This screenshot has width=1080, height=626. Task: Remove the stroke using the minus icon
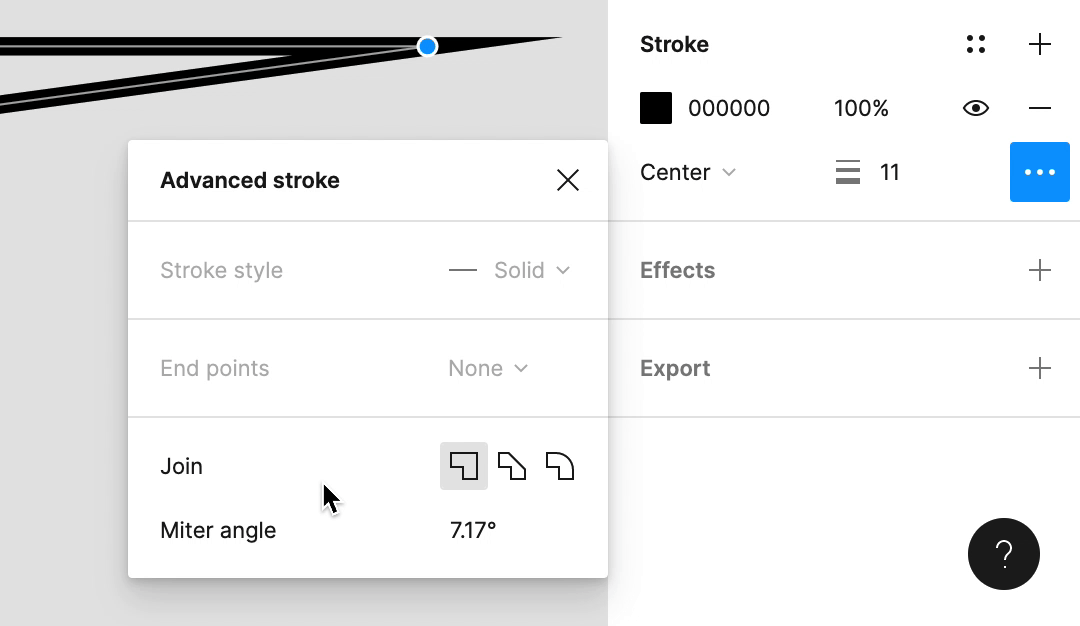1040,108
